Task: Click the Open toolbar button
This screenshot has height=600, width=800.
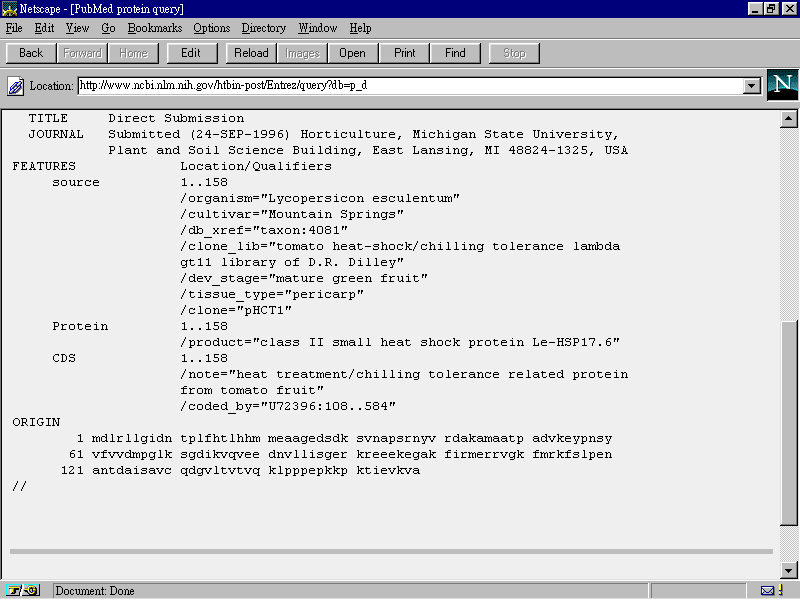Action: coord(352,53)
